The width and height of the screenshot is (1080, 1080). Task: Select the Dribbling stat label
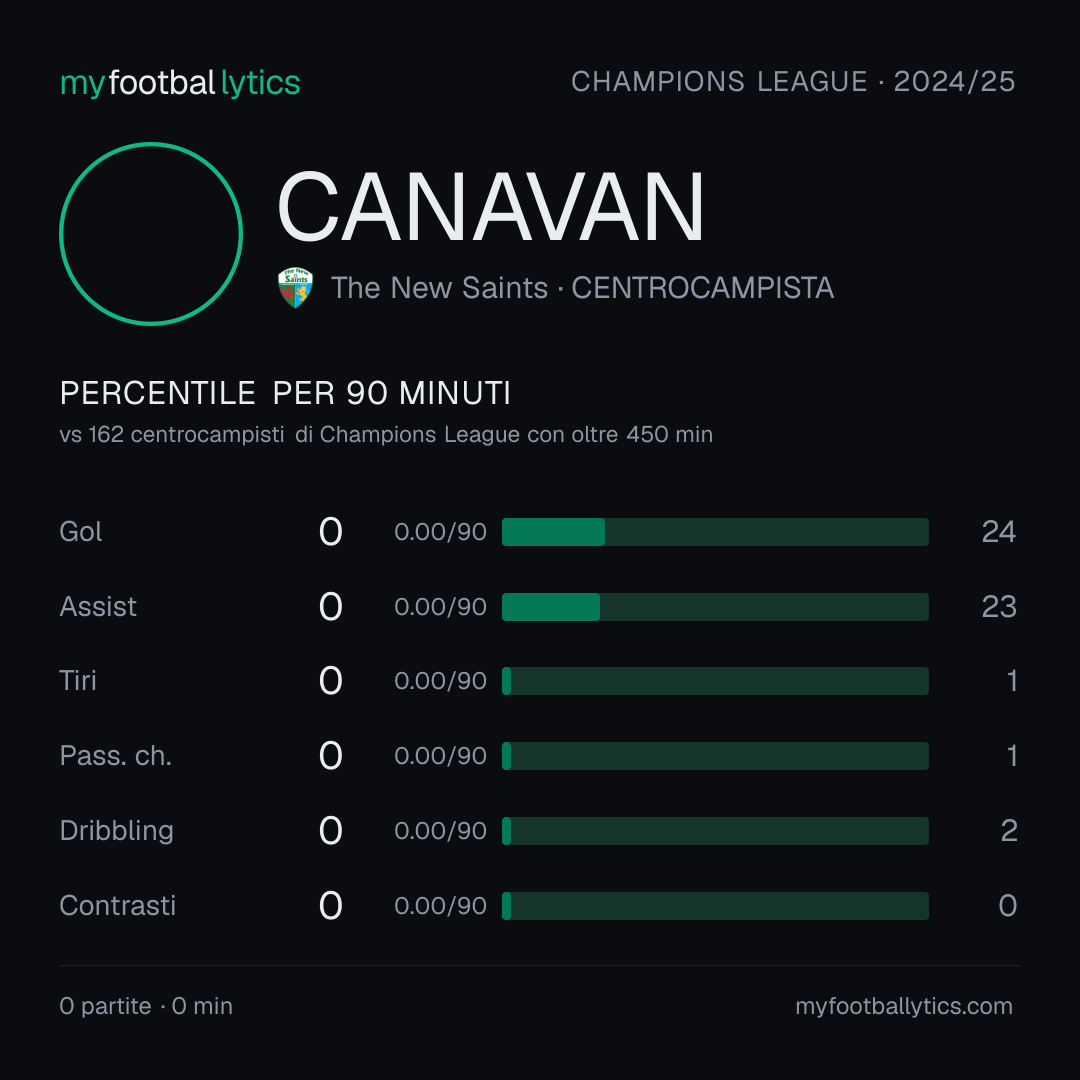point(116,831)
